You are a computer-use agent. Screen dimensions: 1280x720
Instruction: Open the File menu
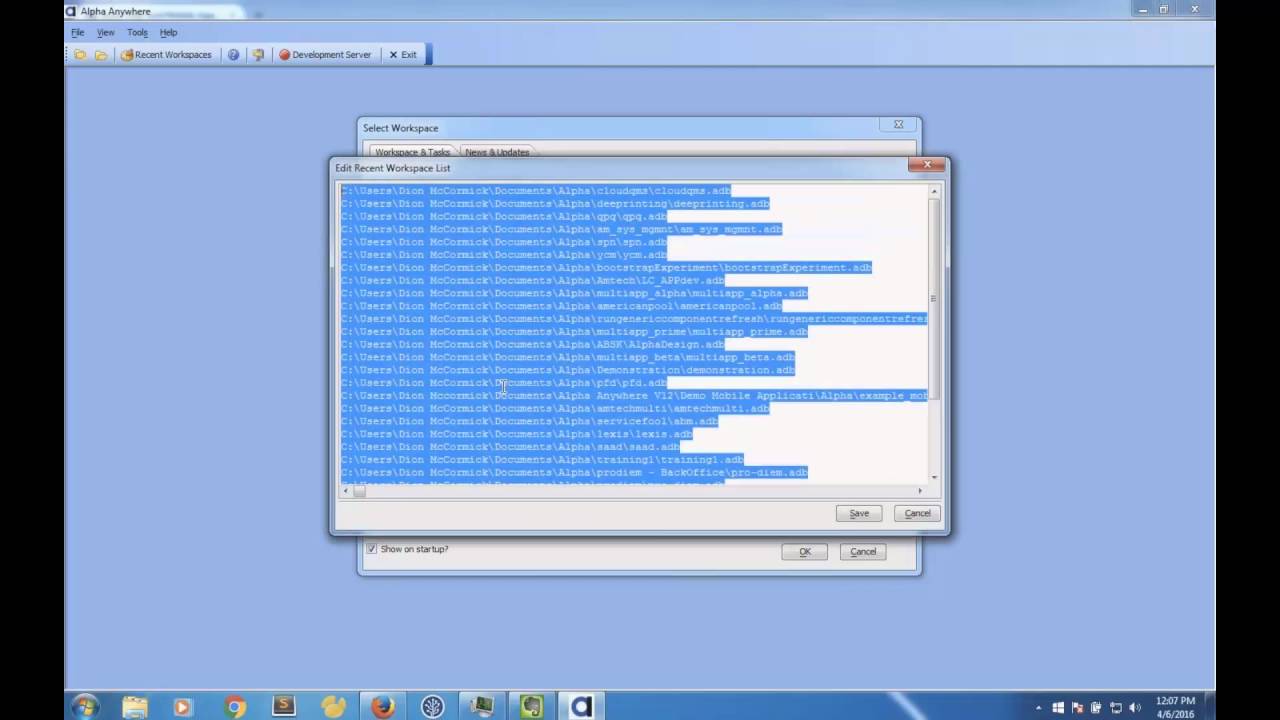pyautogui.click(x=77, y=33)
